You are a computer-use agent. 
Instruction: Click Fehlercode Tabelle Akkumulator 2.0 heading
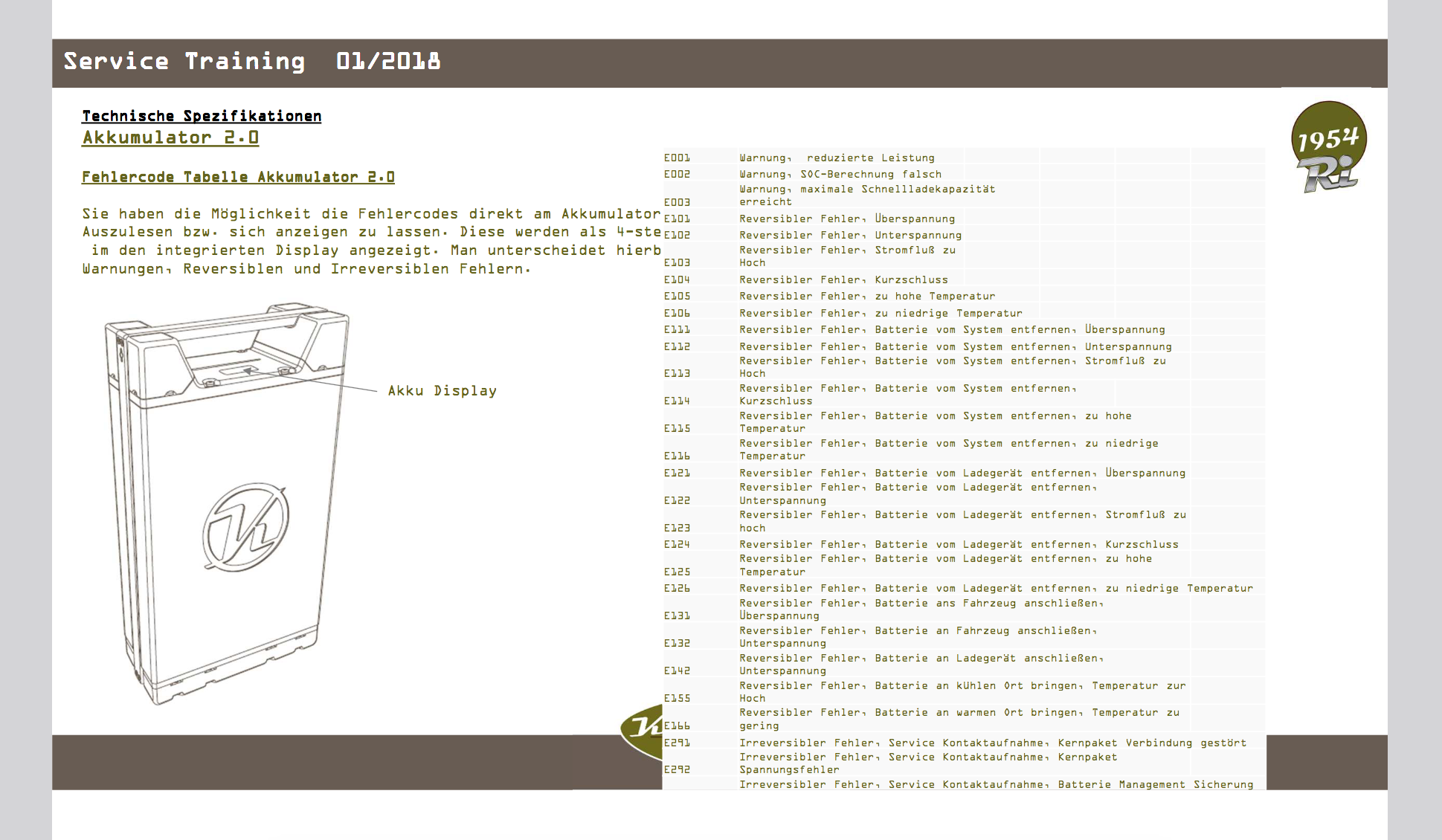coord(238,177)
